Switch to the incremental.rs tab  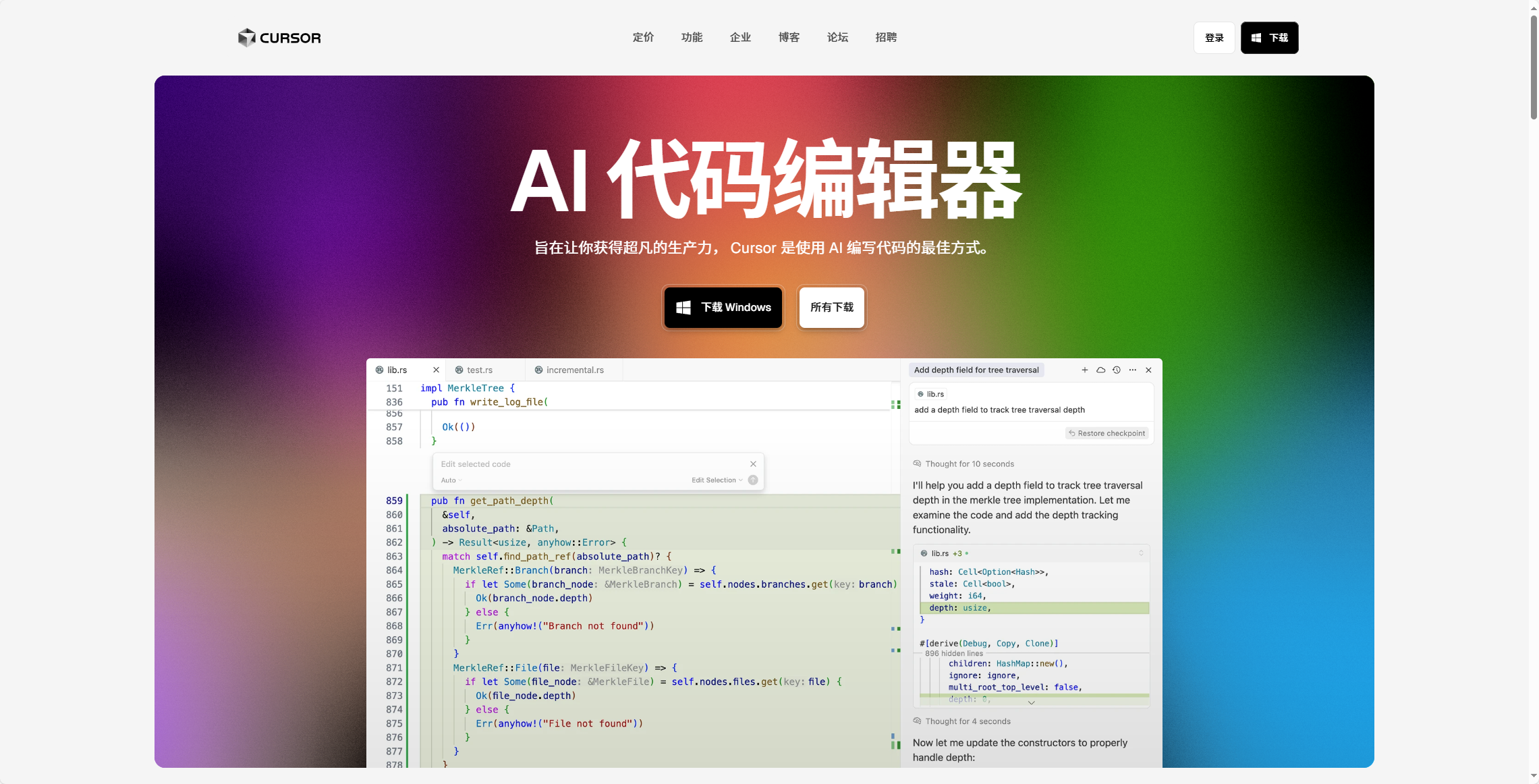pos(575,370)
